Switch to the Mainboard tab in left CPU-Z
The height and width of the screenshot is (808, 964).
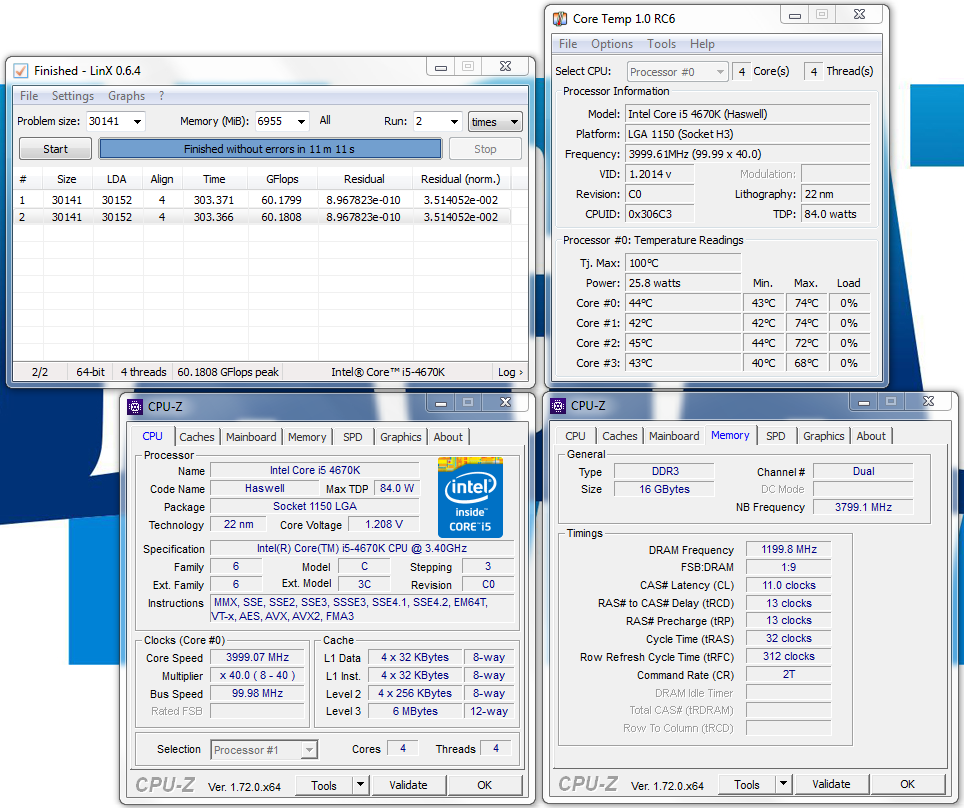(x=251, y=437)
